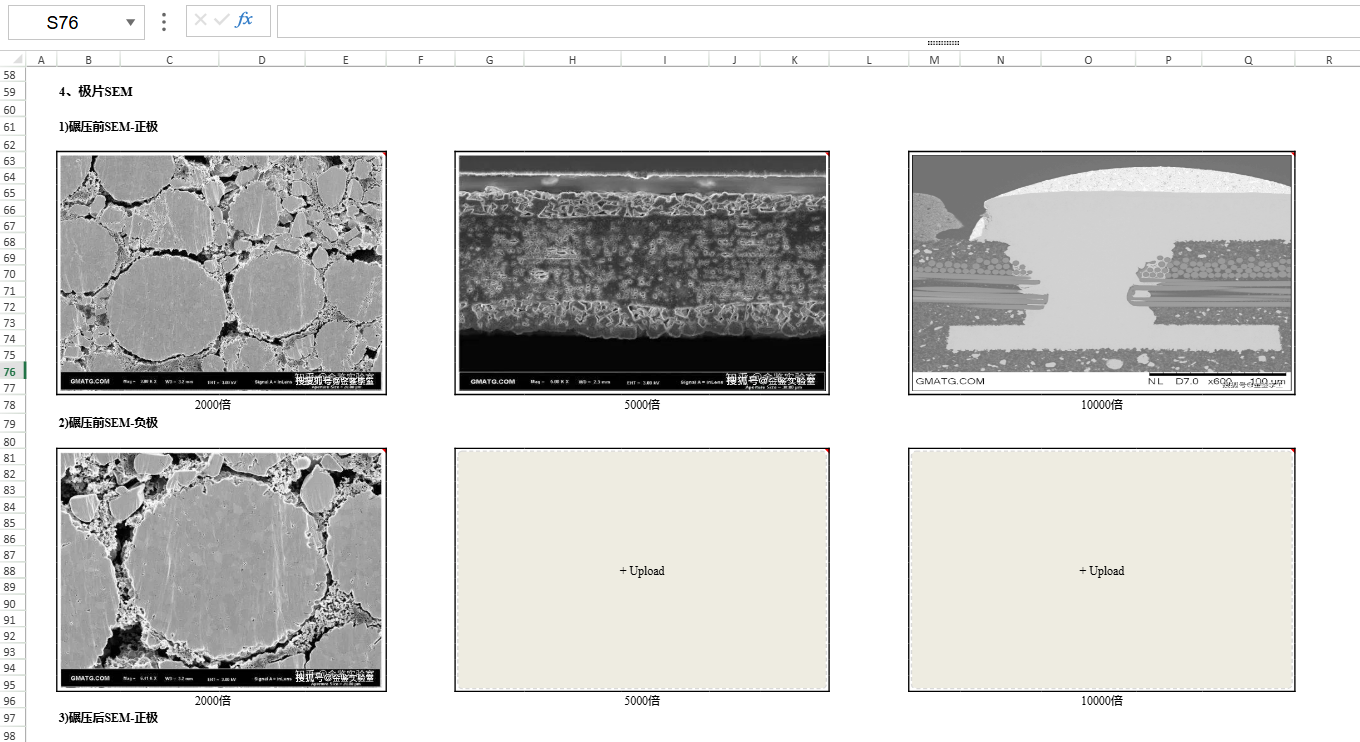Click + Upload in the negative electrode 5000倍 placeholder
Viewport: 1360px width, 742px height.
641,571
